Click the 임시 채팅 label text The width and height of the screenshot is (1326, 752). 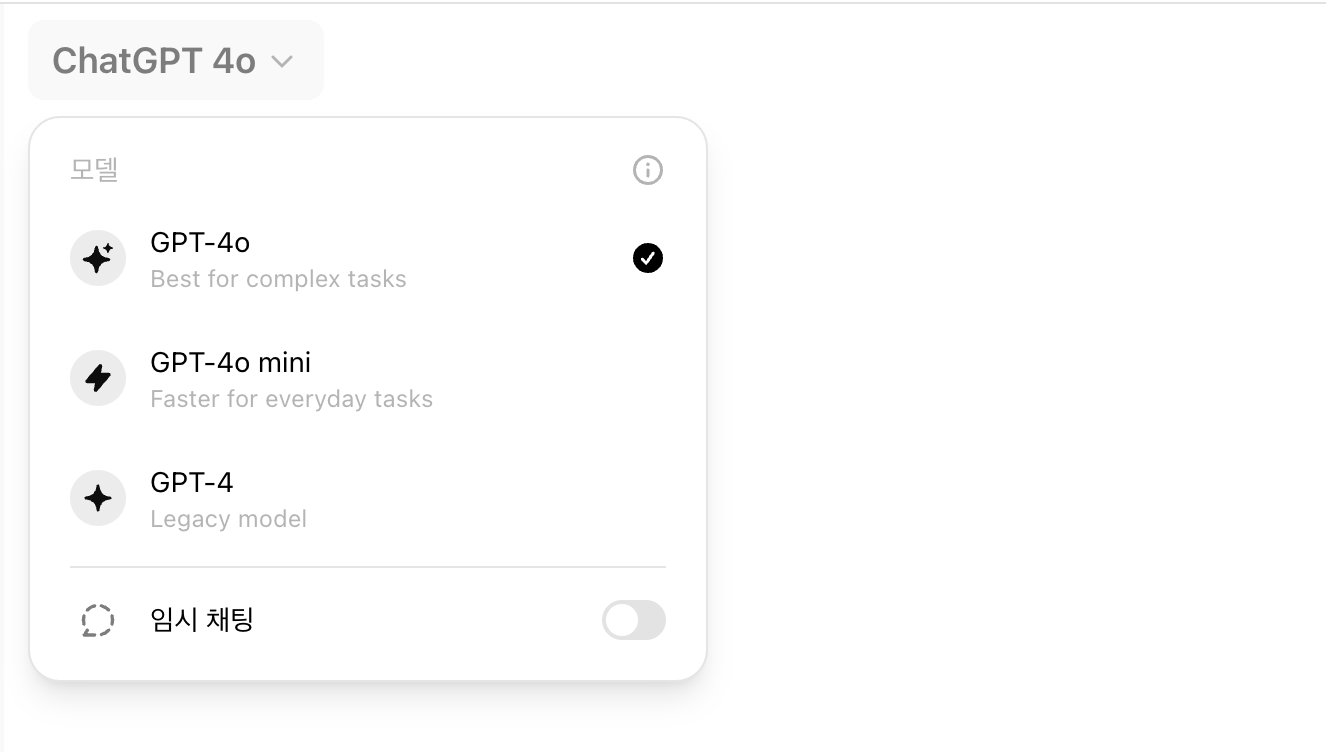click(202, 620)
